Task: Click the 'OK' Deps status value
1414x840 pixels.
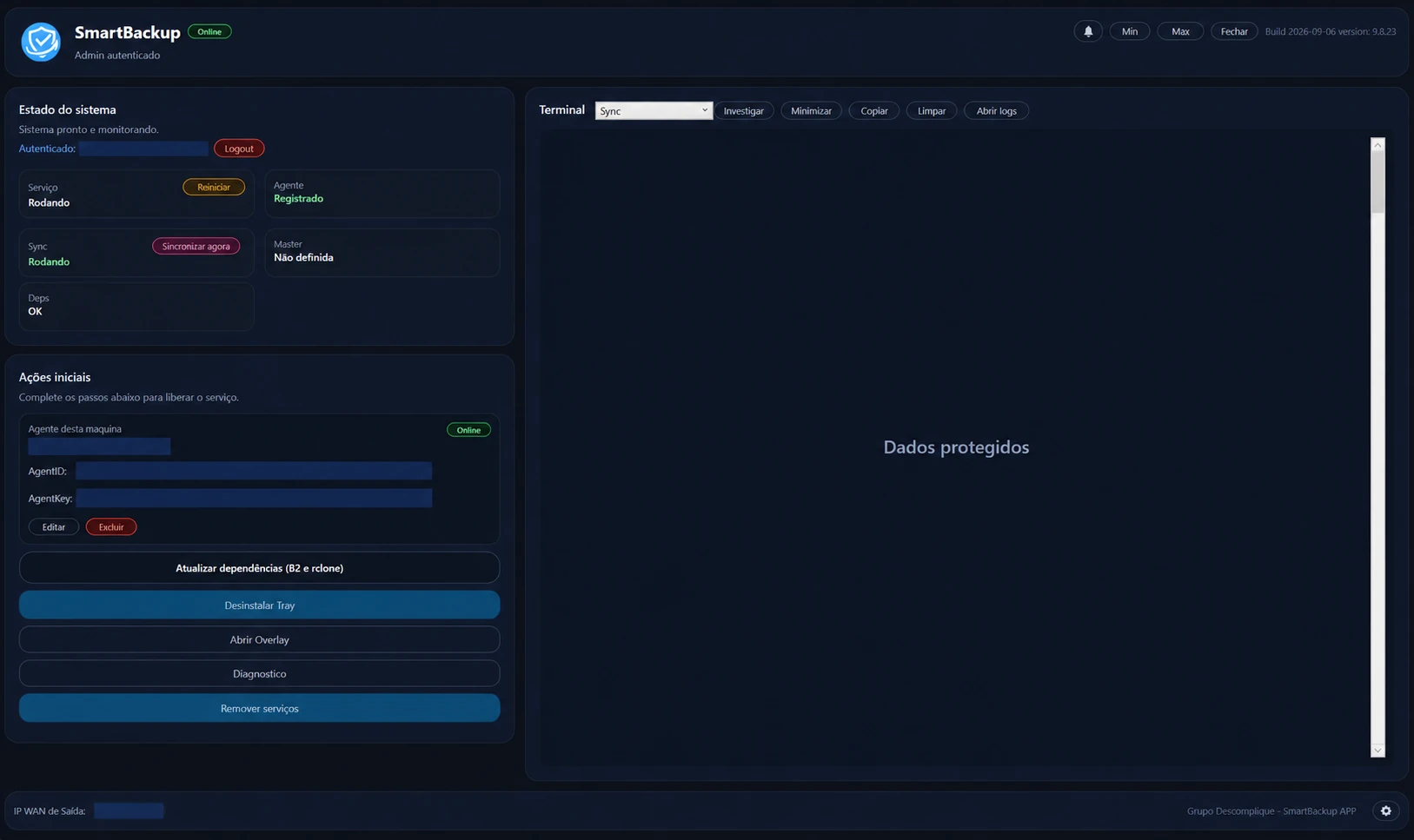Action: point(35,312)
